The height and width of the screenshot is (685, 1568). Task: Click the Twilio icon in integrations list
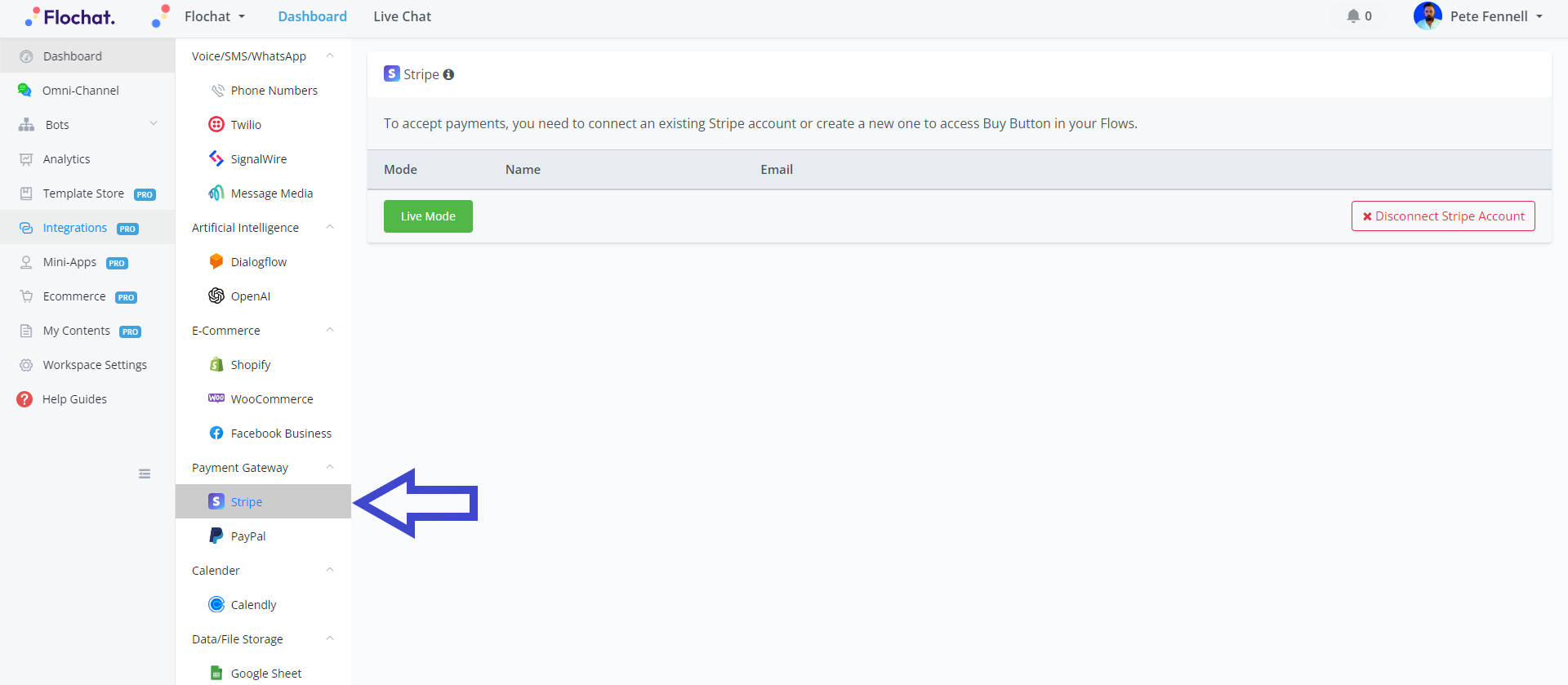click(216, 124)
